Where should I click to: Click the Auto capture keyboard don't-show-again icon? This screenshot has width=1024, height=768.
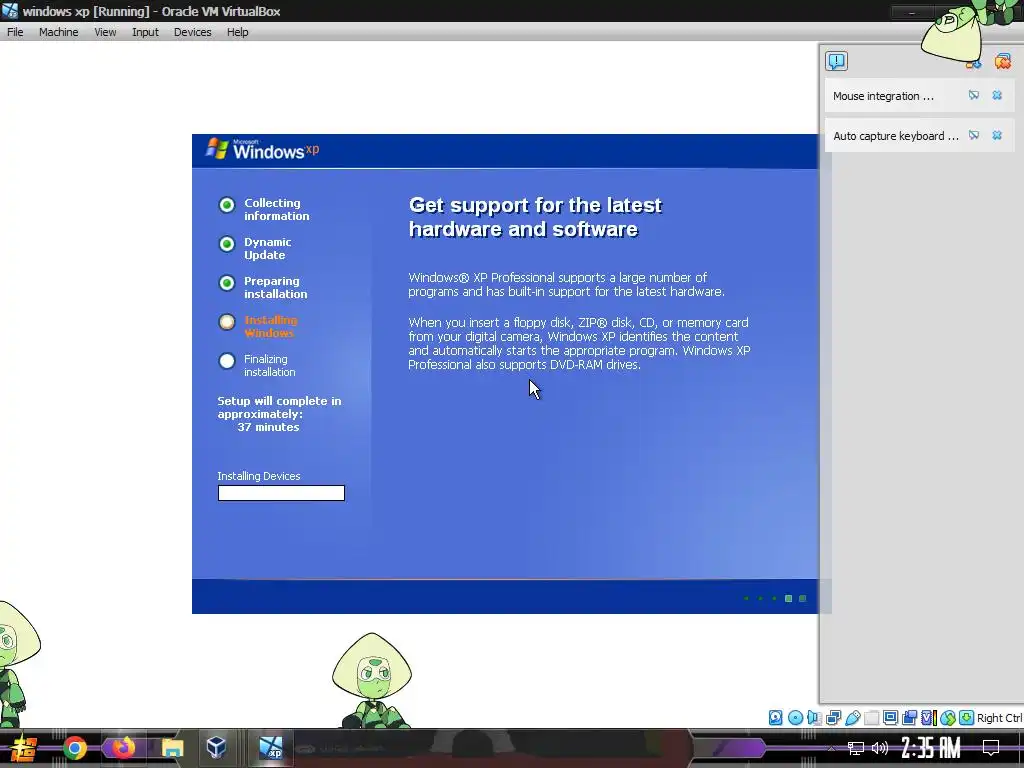[974, 135]
